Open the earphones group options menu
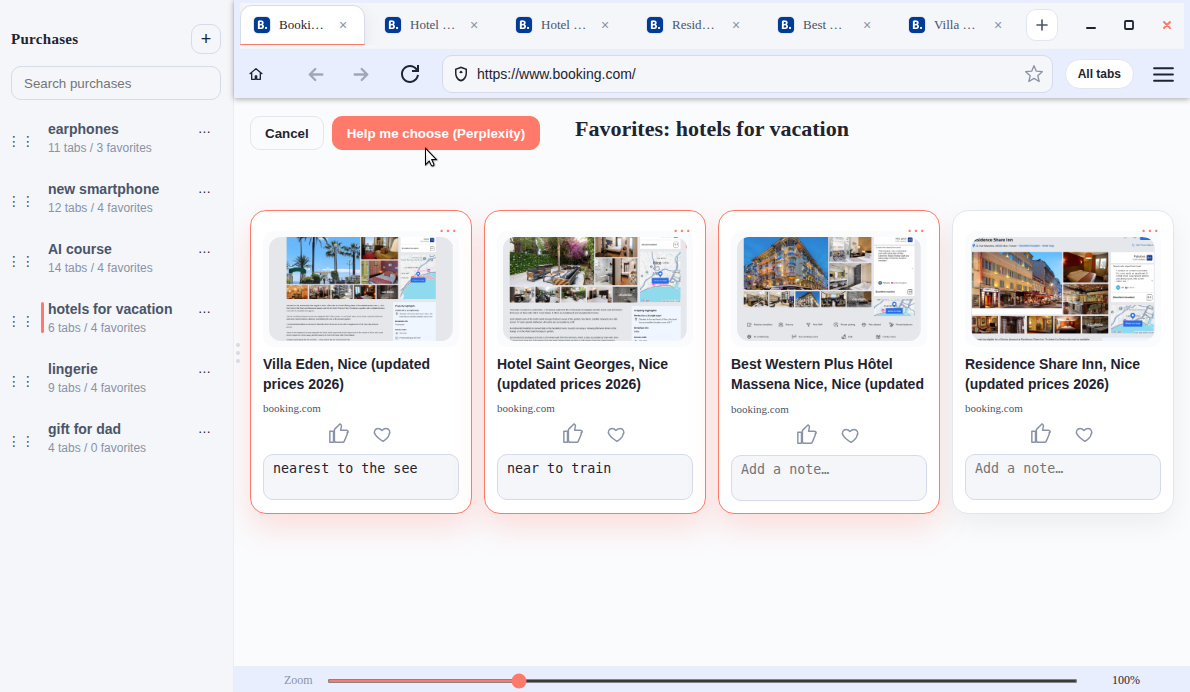This screenshot has width=1190, height=692. 204,130
